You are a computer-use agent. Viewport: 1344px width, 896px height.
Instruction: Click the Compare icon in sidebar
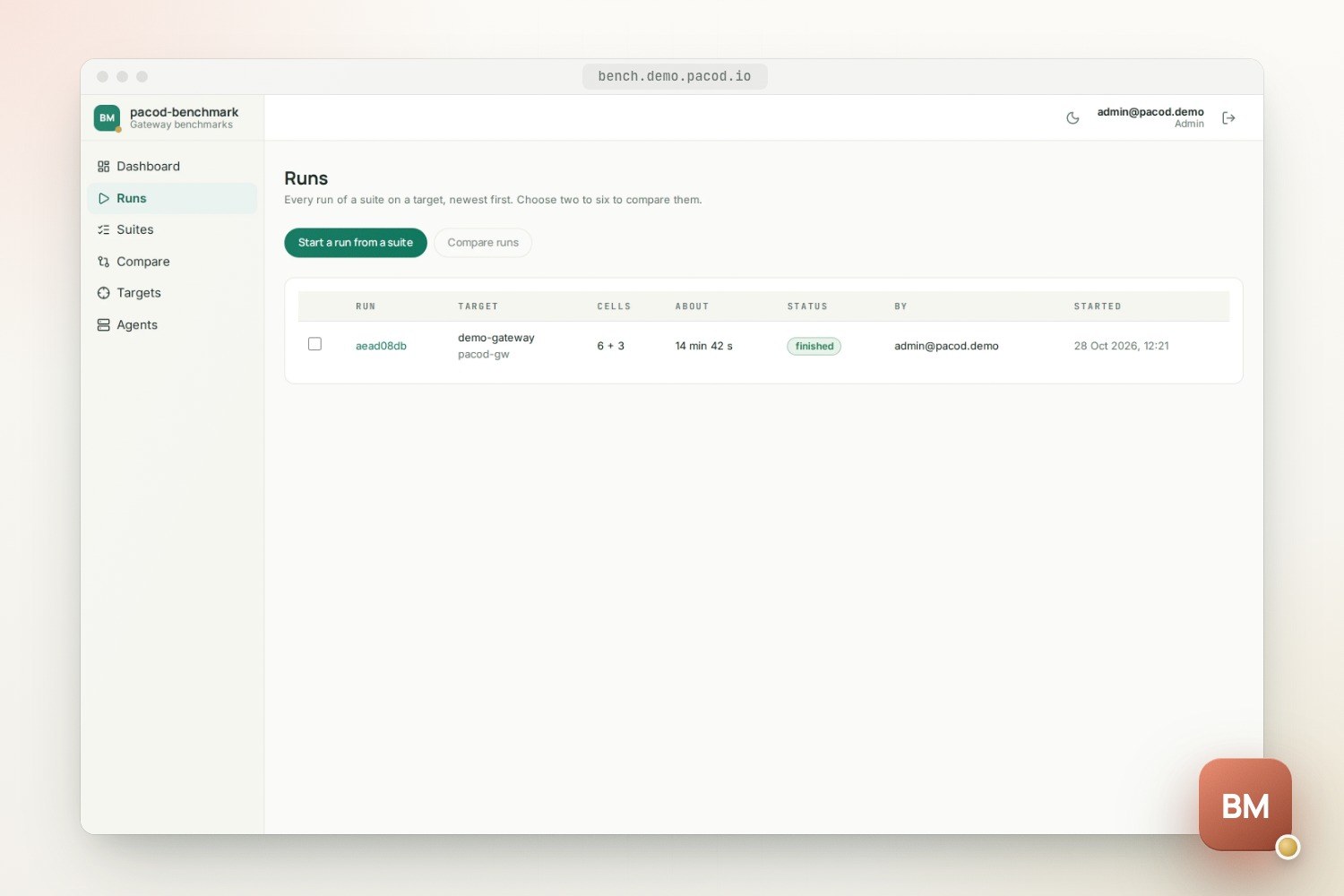pos(104,262)
